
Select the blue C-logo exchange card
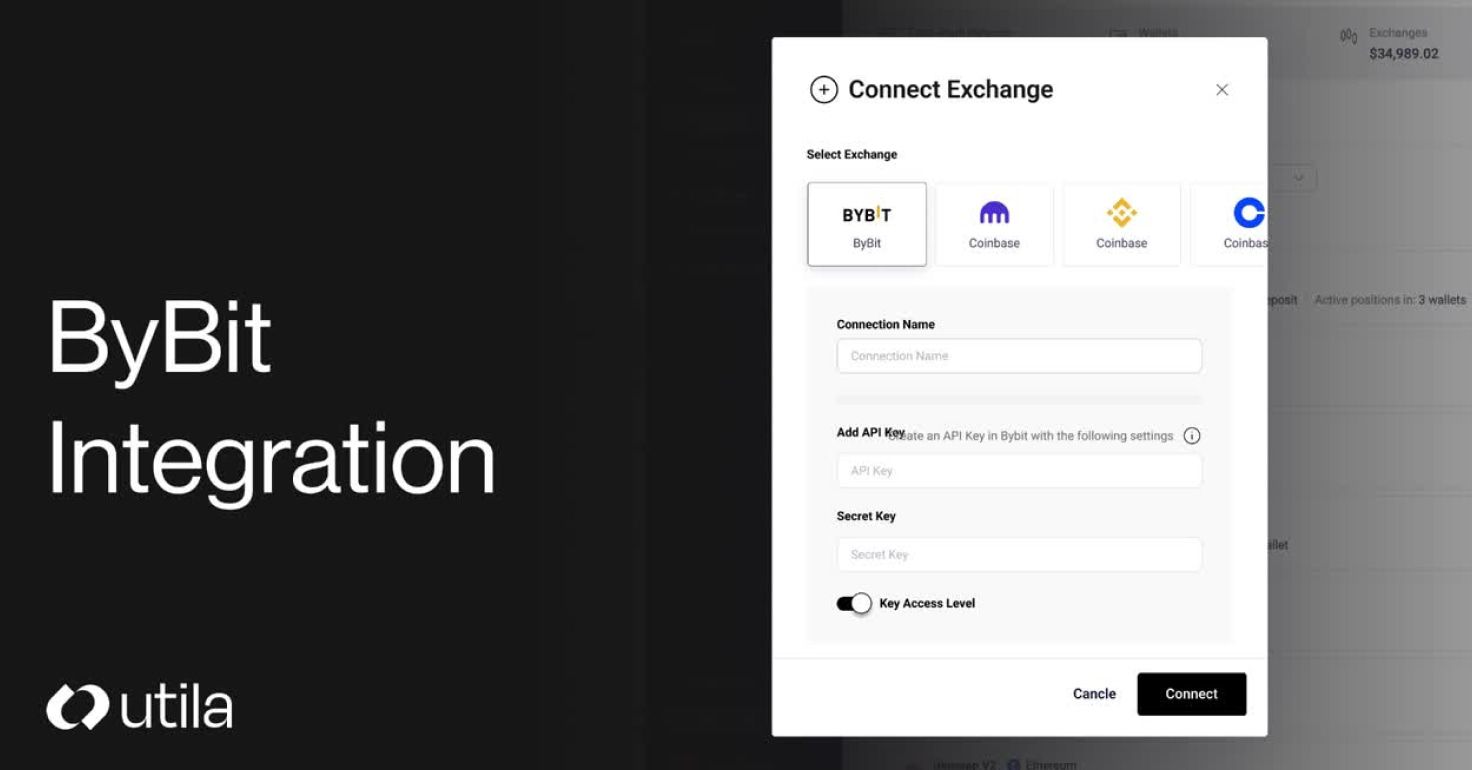[1229, 224]
